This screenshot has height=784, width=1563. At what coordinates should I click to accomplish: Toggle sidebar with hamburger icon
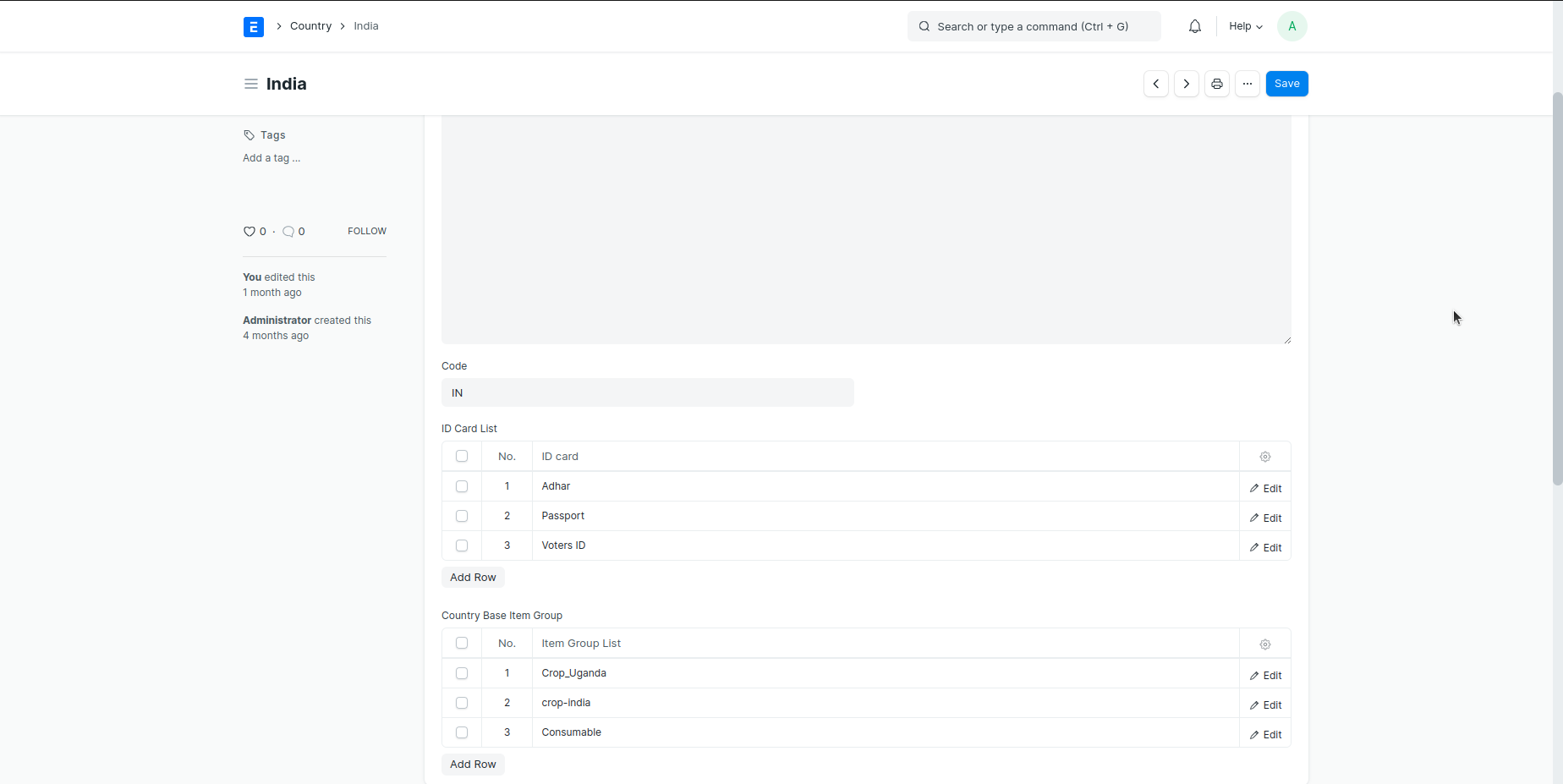pyautogui.click(x=250, y=84)
